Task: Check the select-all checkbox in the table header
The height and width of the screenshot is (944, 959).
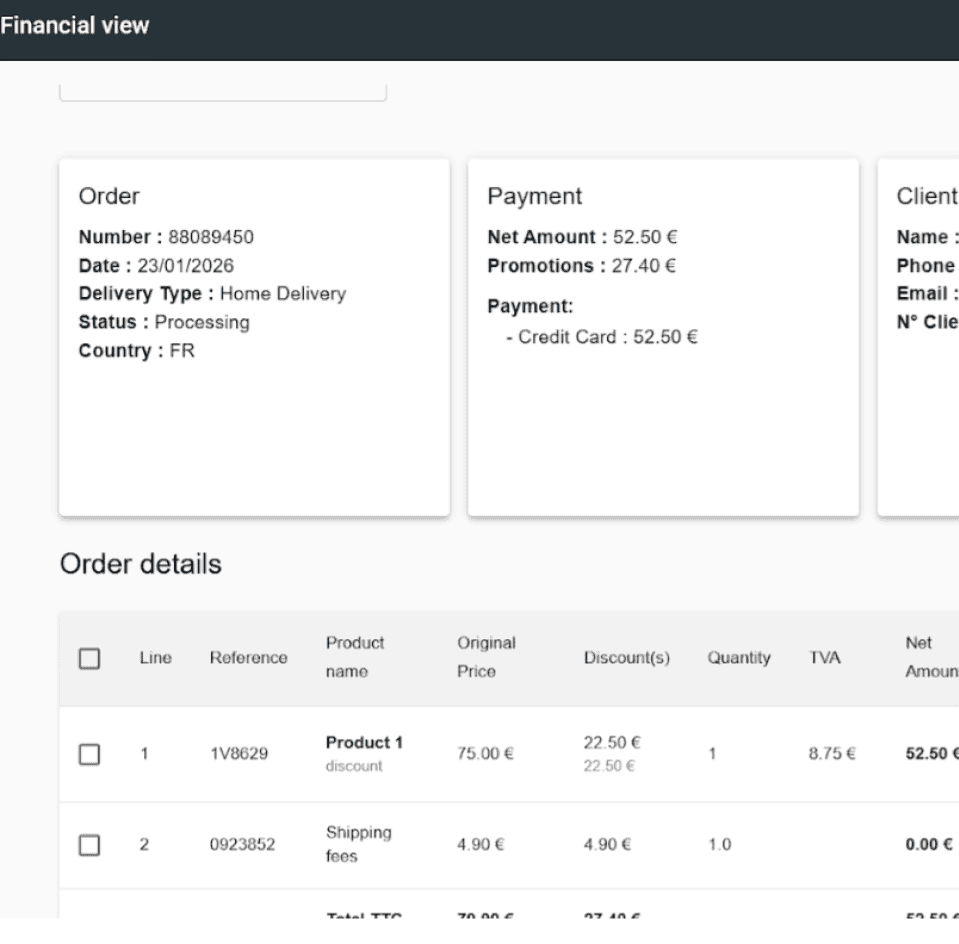Action: point(90,658)
